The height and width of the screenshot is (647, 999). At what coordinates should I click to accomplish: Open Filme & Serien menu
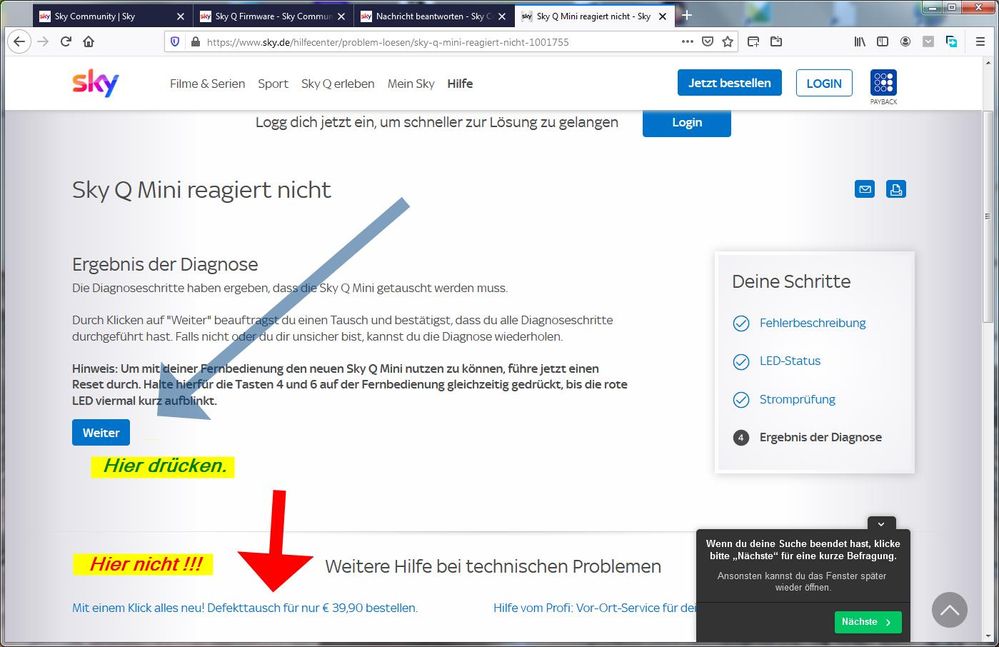point(207,83)
